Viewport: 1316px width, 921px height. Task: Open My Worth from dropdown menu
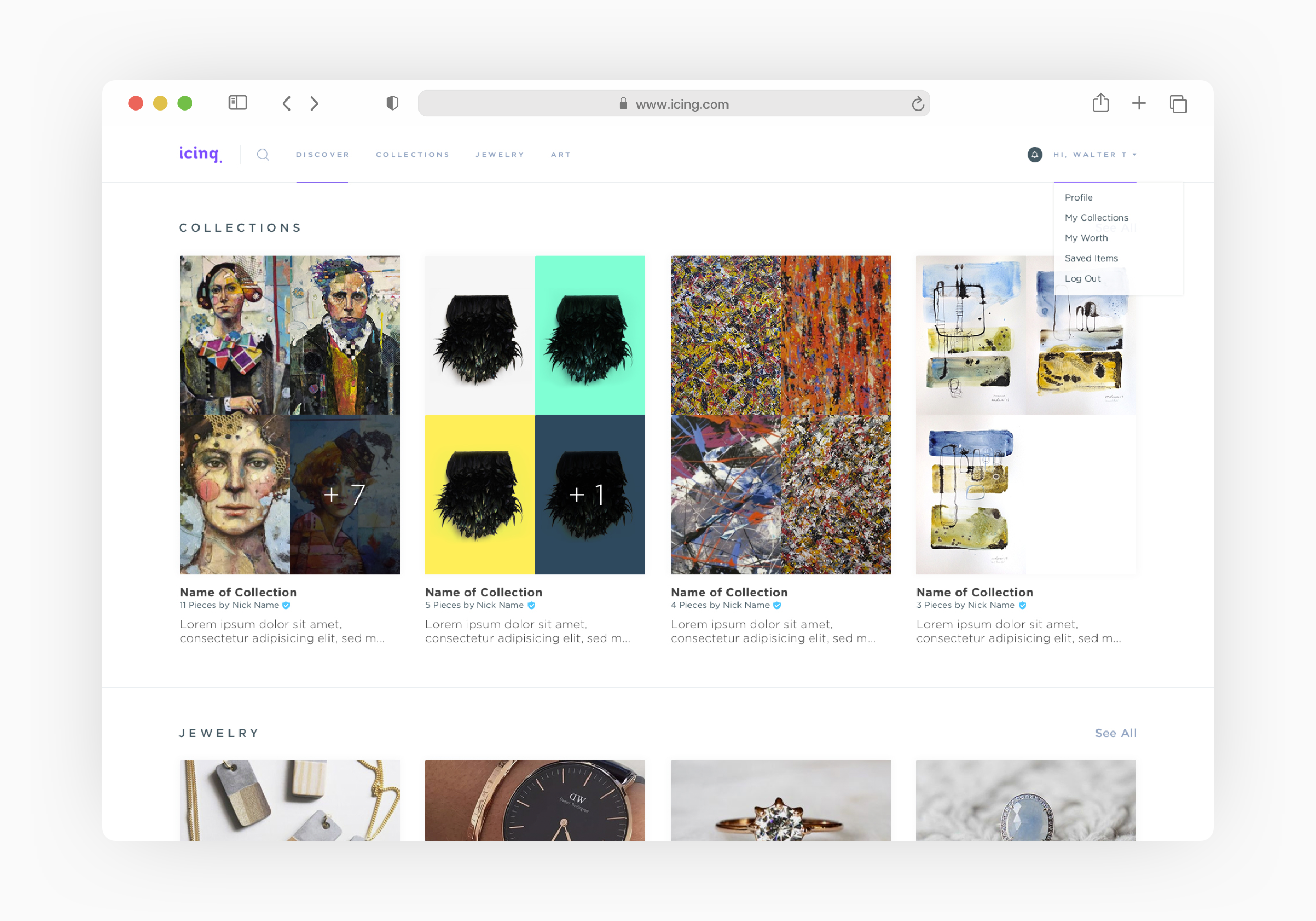tap(1085, 238)
